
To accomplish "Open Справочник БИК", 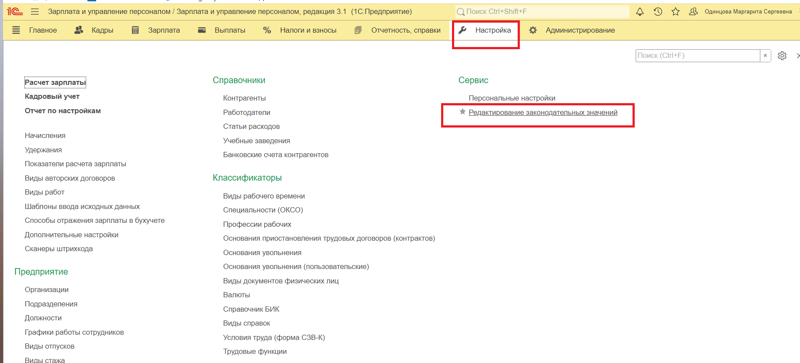I will [x=251, y=309].
